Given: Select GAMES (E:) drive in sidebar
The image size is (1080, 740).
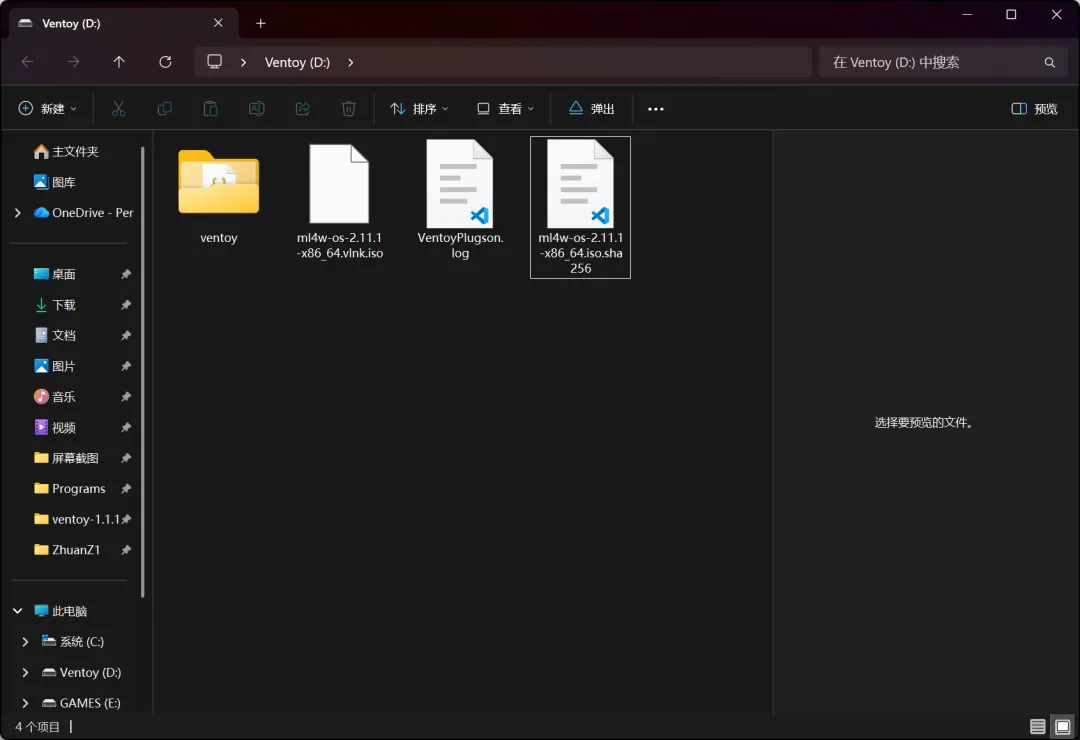Looking at the screenshot, I should (81, 703).
